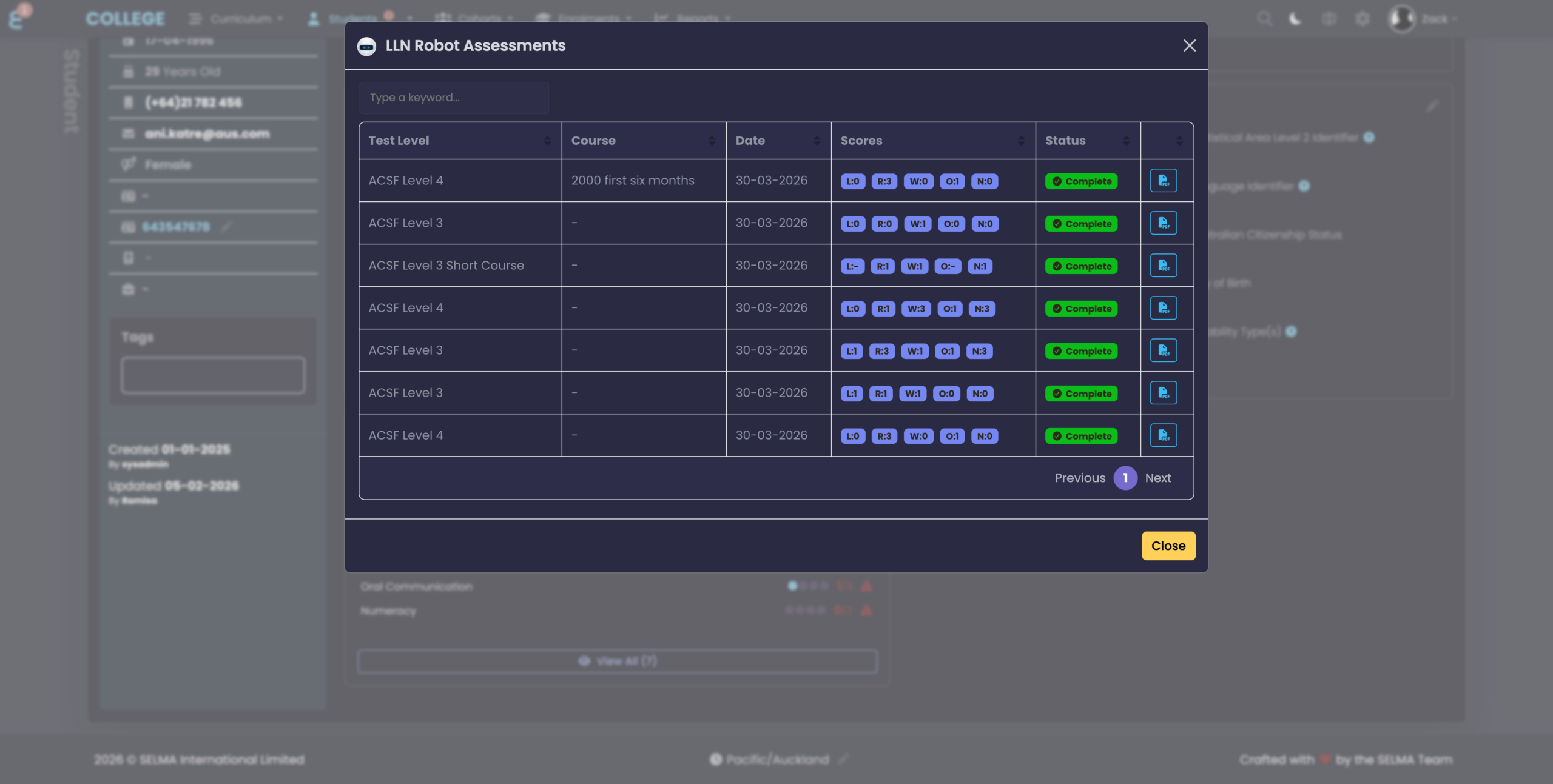This screenshot has width=1553, height=784.
Task: Go to the Next page of assessments
Action: pyautogui.click(x=1157, y=478)
